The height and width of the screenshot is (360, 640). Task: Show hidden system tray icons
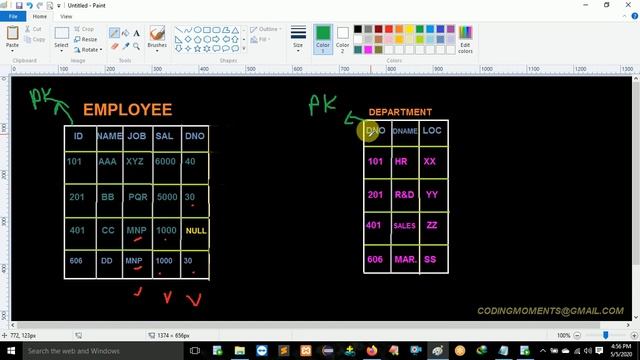click(542, 351)
